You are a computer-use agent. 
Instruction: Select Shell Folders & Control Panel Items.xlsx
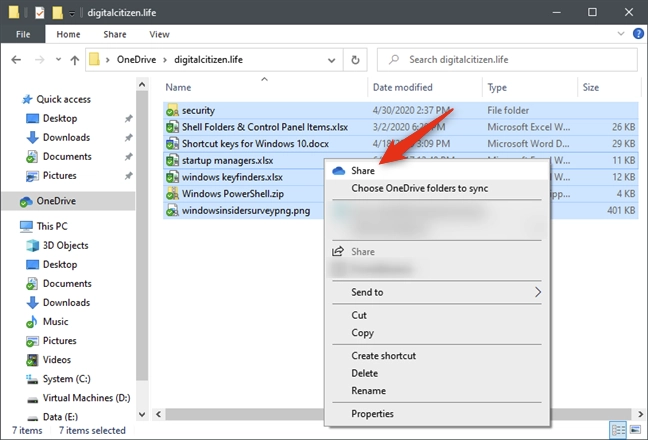click(x=264, y=127)
